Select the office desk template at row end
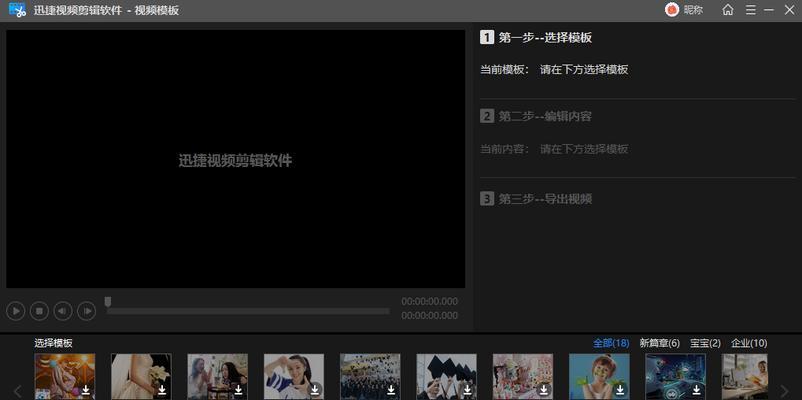Viewport: 802px width, 400px height. click(745, 376)
